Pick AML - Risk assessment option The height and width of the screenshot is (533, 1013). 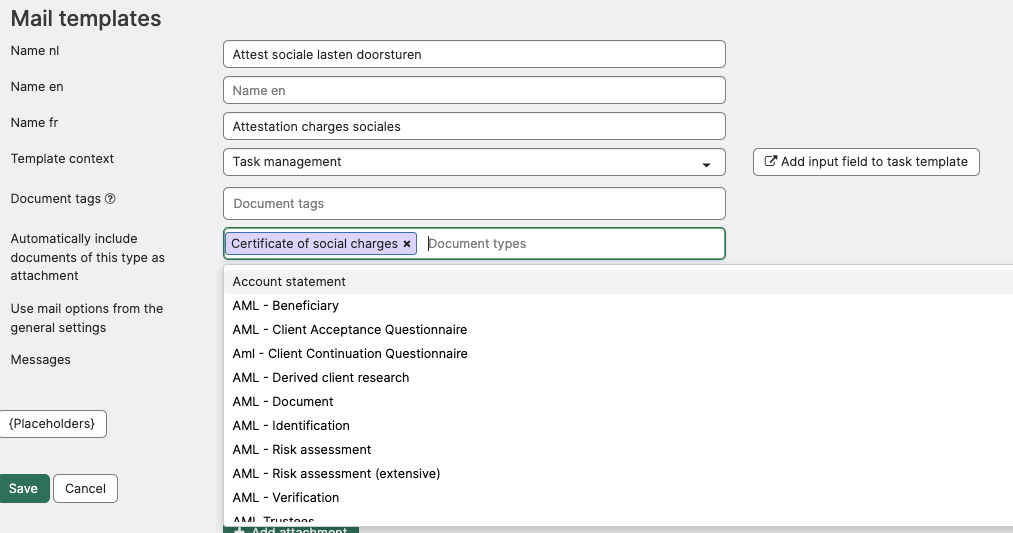pos(618,449)
